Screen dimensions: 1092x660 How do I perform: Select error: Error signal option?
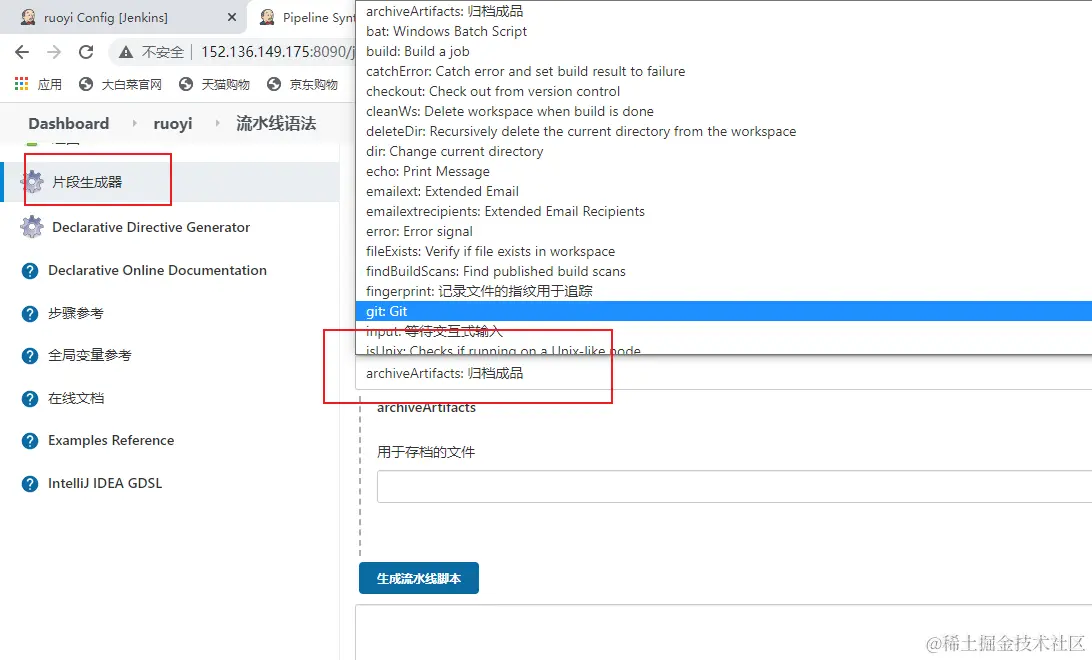724,231
